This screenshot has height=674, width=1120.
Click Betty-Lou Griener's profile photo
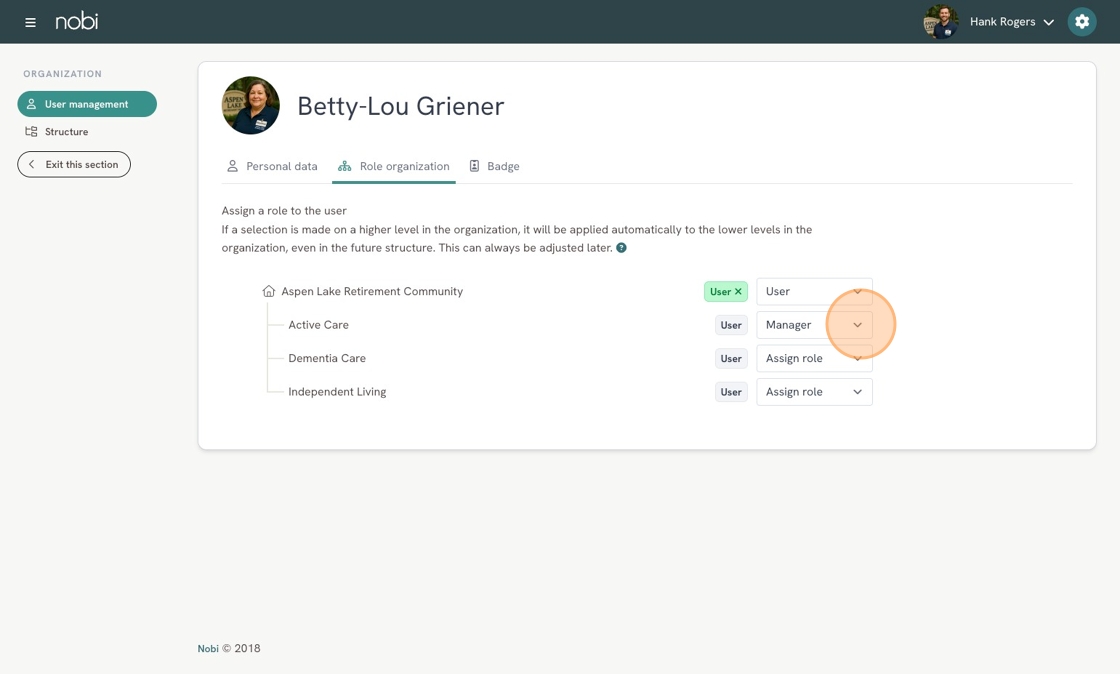(x=250, y=106)
